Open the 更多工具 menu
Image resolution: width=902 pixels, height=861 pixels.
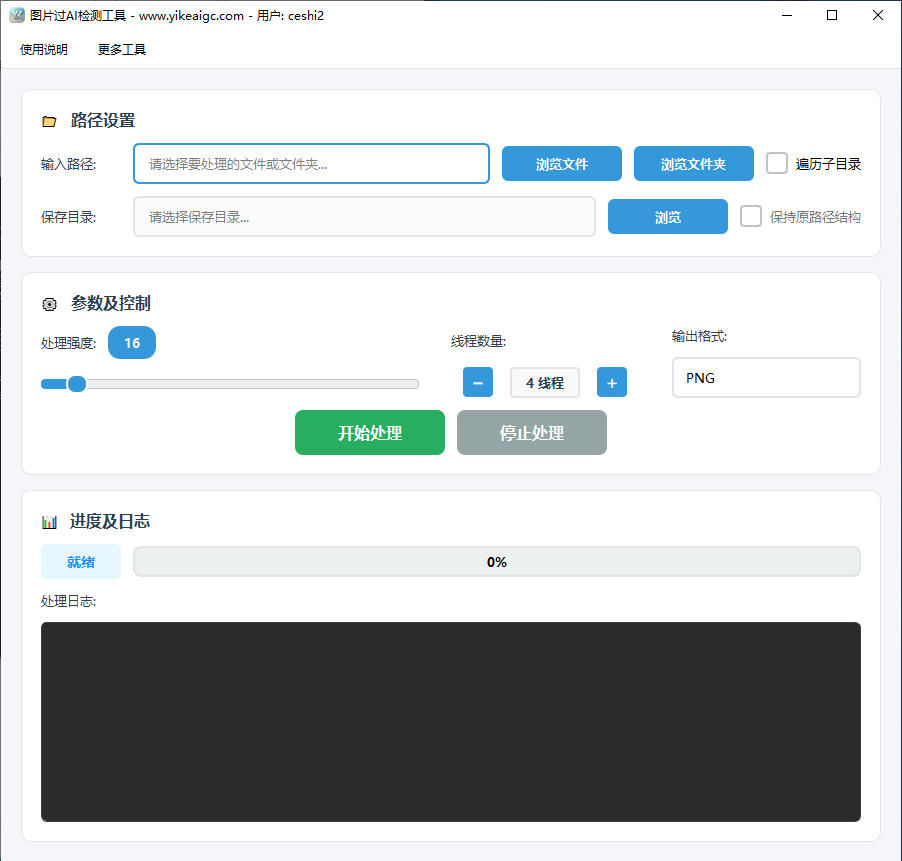(122, 49)
